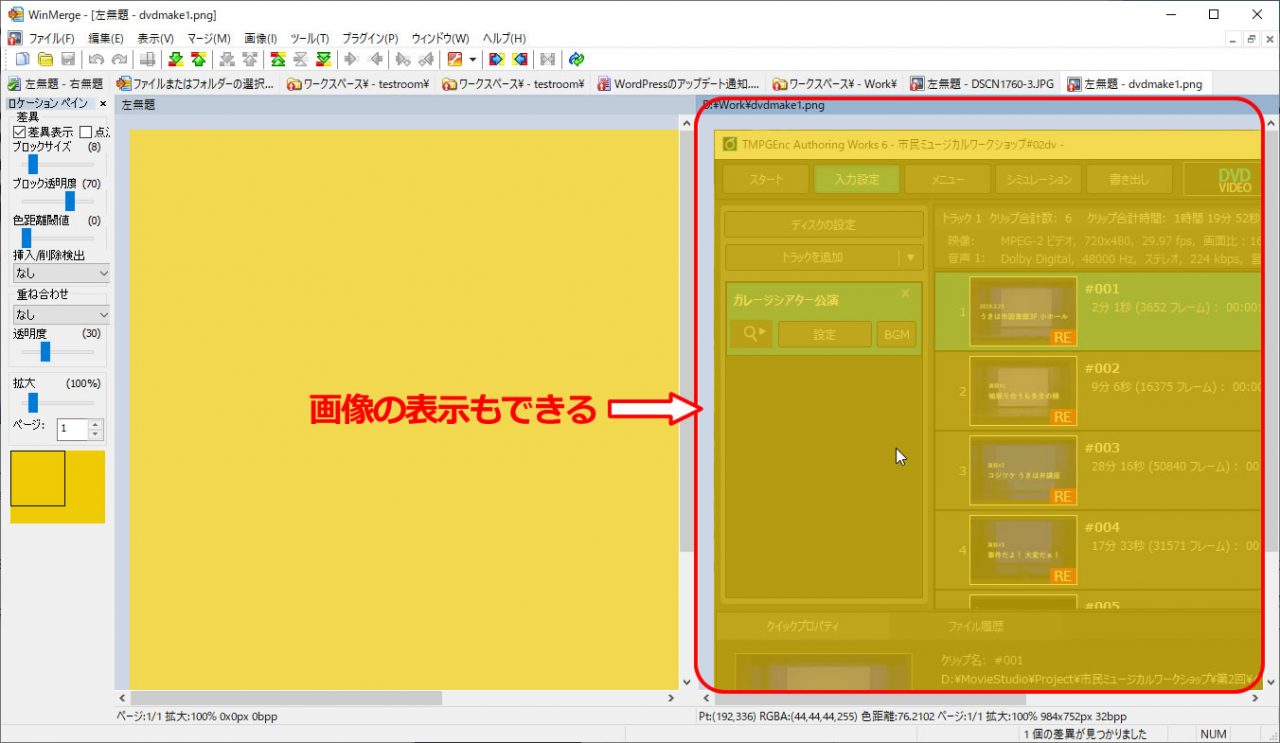Jump to last difference icon
Image resolution: width=1280 pixels, height=743 pixels.
click(323, 59)
